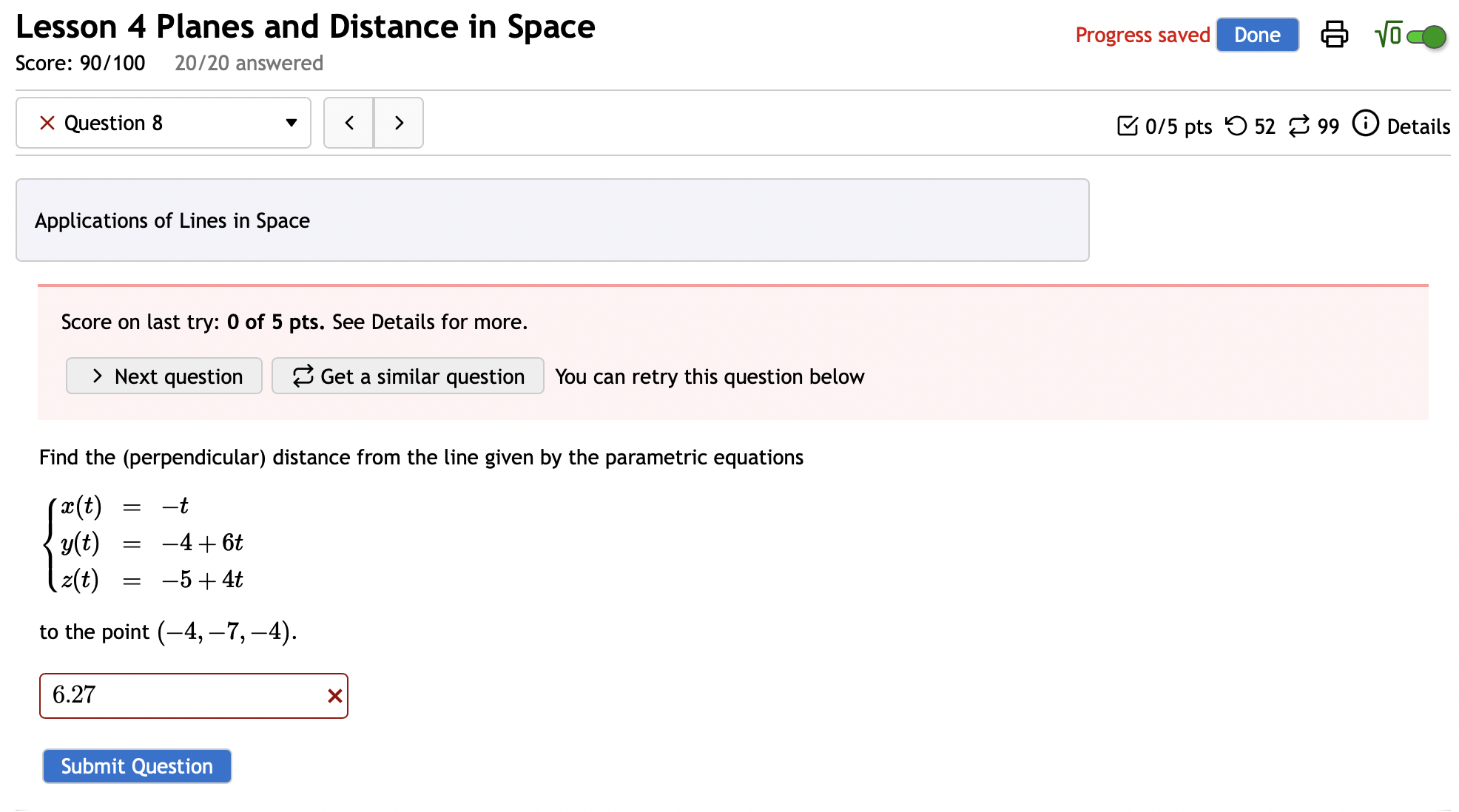Click the 0/5 pts checkbox score icon

(x=1128, y=126)
